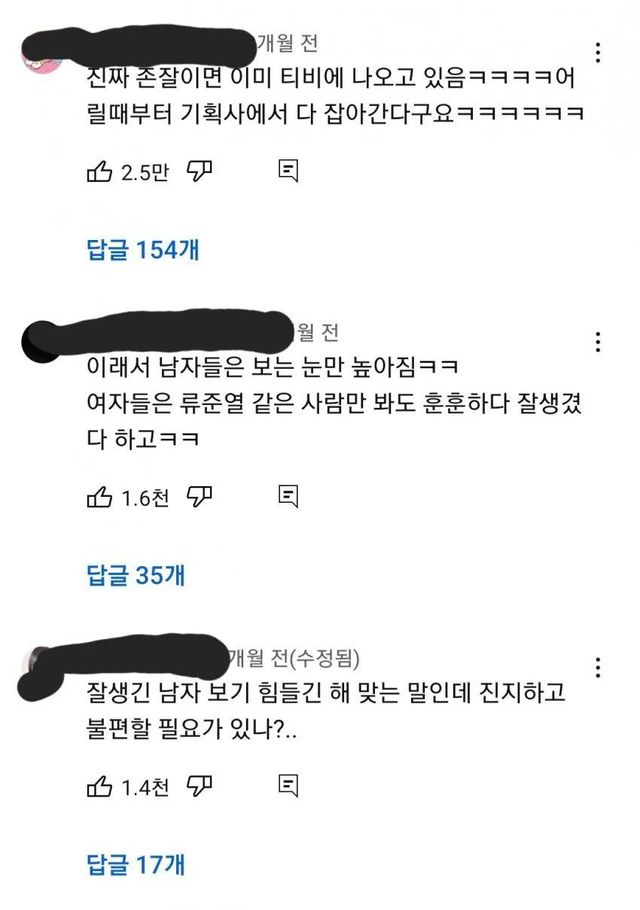Expand the 답글 17개 replies
This screenshot has height=910, width=640.
(136, 865)
